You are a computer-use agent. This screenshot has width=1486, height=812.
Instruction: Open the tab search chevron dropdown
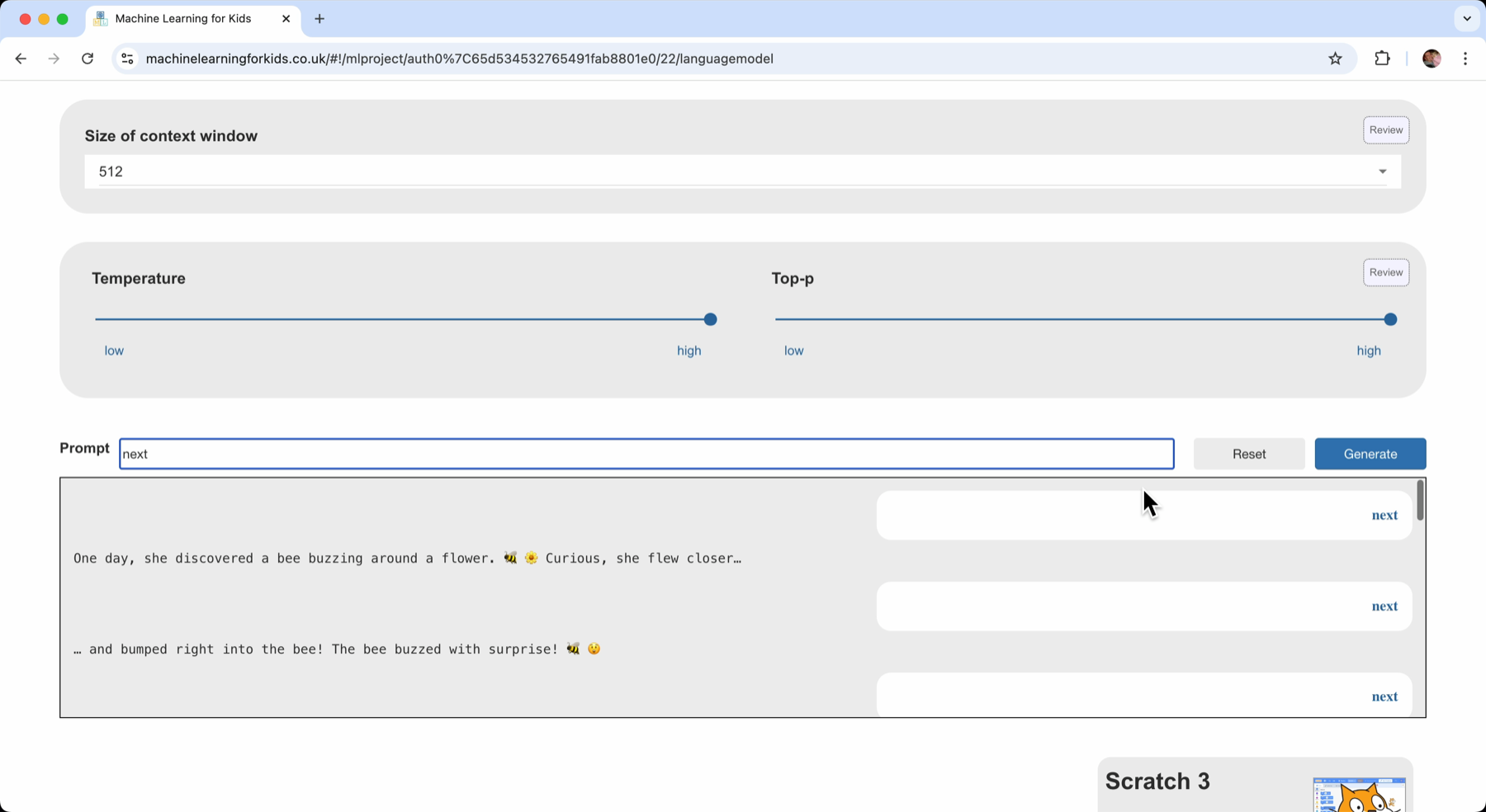click(x=1466, y=18)
